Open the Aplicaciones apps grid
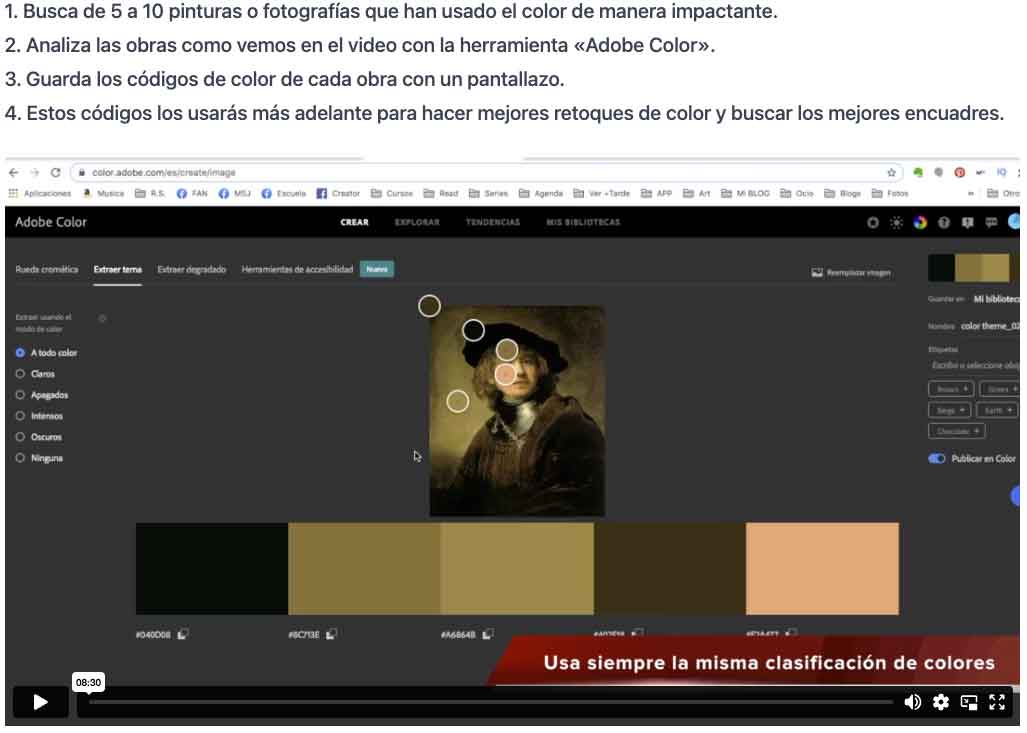Screen dimensions: 1027x733 (39, 193)
